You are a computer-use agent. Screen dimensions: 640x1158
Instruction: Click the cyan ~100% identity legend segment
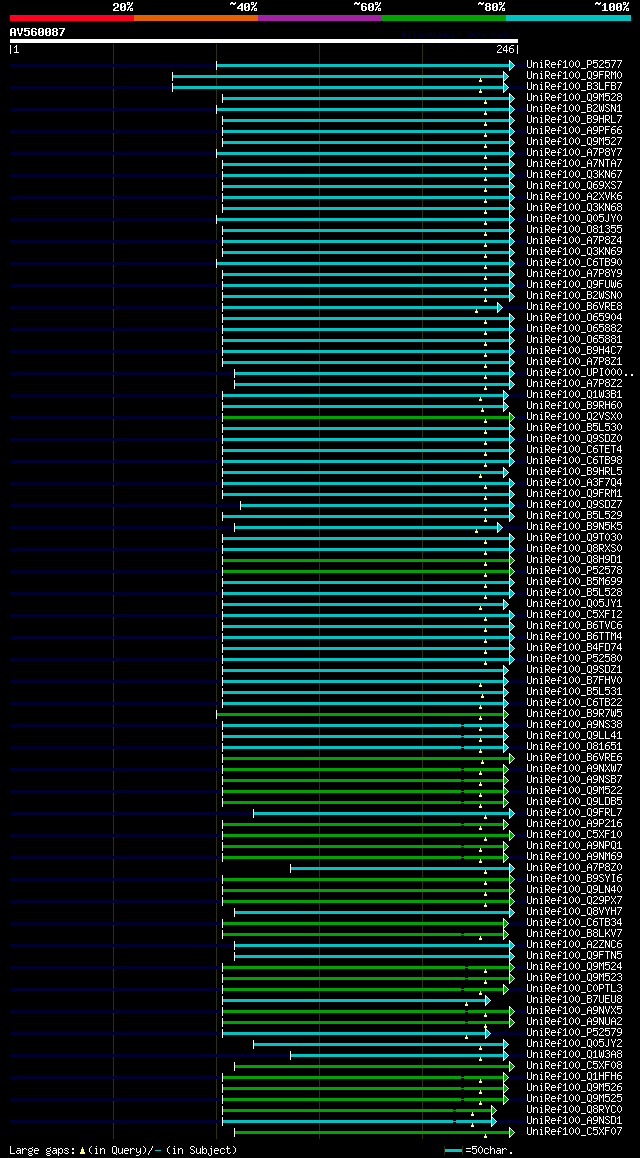click(x=568, y=18)
